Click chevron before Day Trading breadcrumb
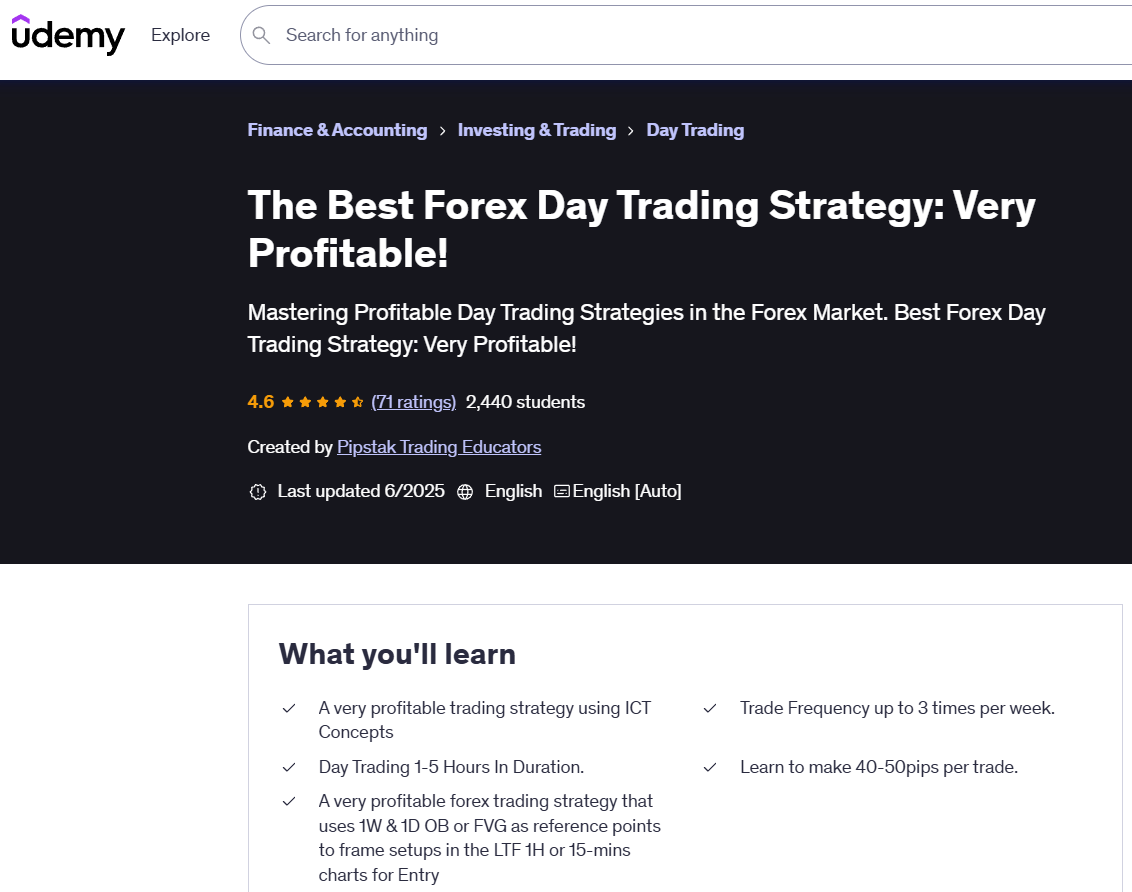Viewport: 1132px width, 892px height. pos(631,131)
